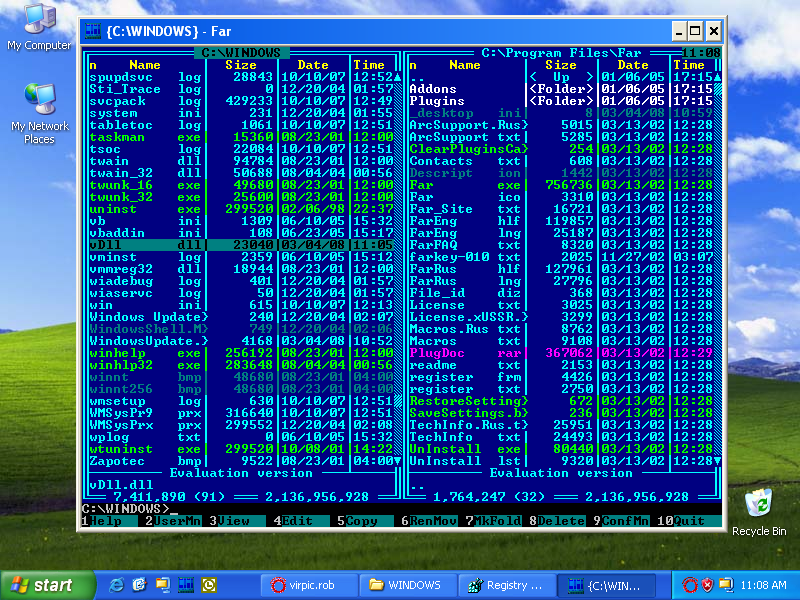
Task: Click the scroll-down arrow in the Program Files\Far panel
Action: click(717, 461)
